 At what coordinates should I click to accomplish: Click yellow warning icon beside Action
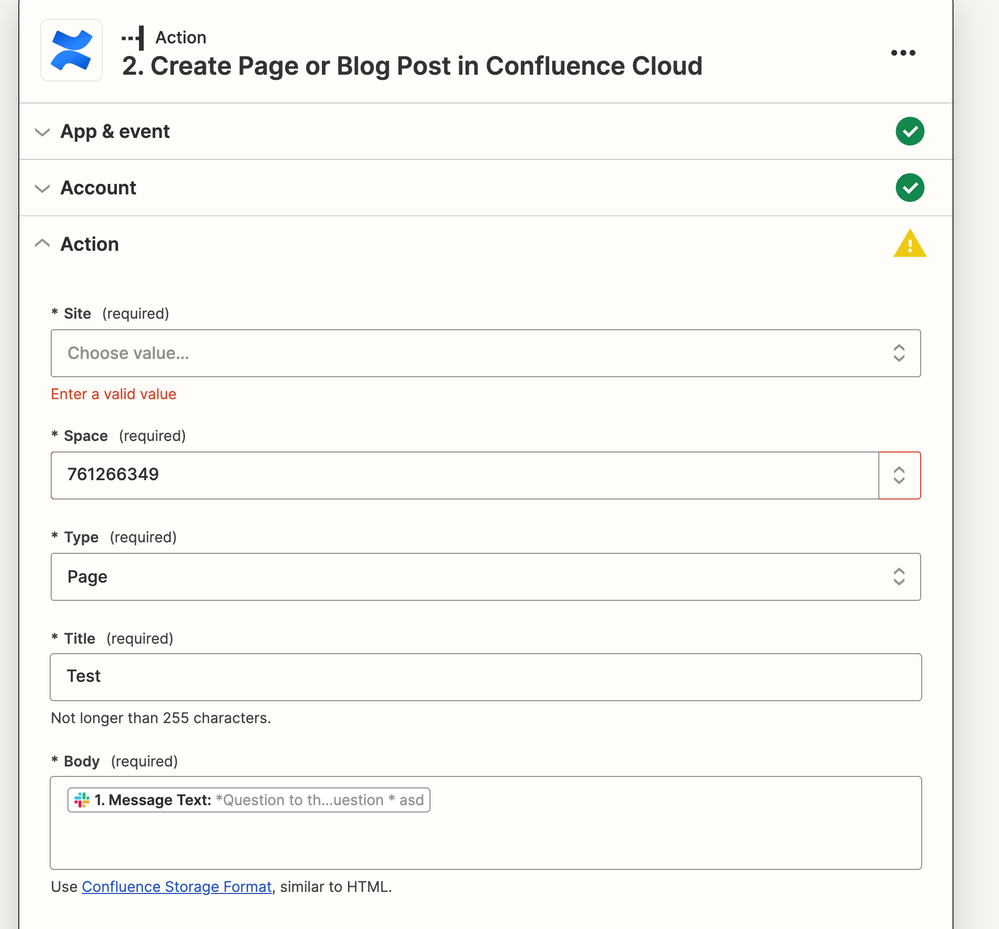click(x=909, y=244)
